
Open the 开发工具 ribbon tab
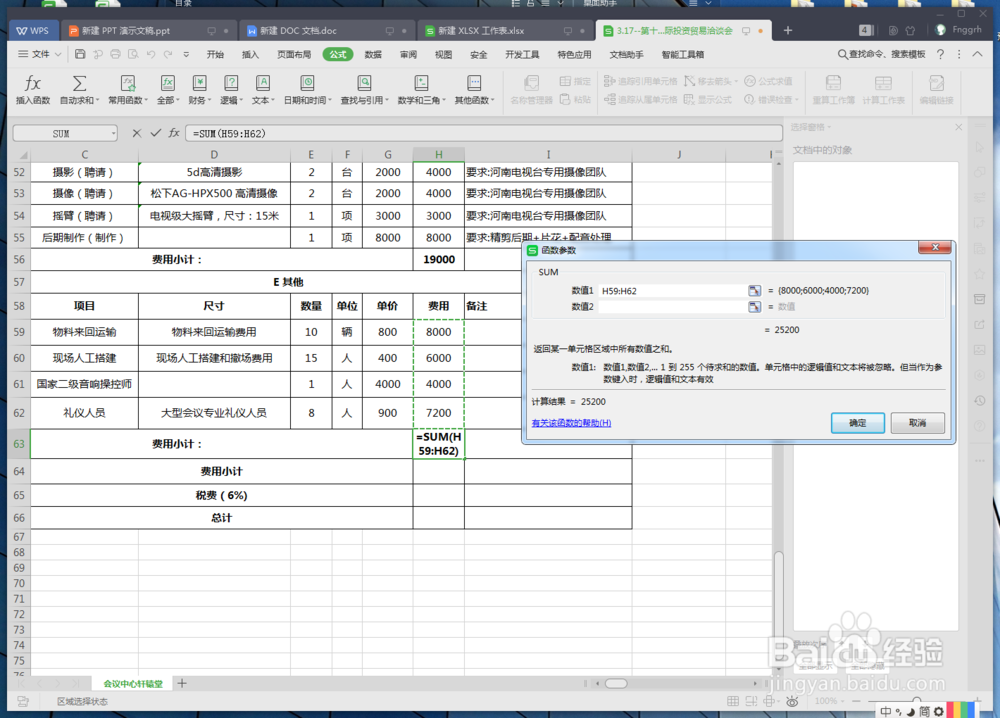pos(522,55)
